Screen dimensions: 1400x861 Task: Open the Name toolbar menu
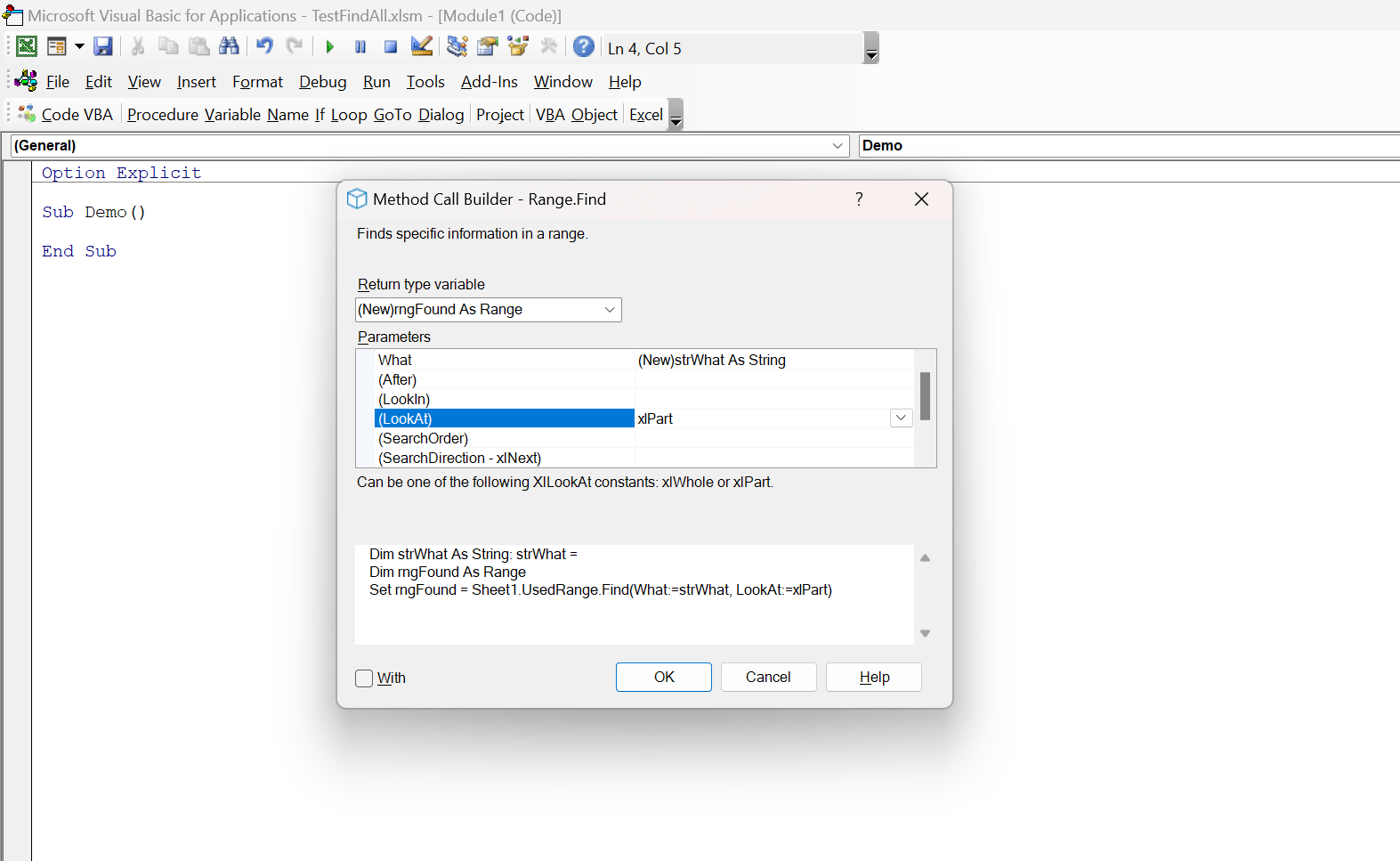pyautogui.click(x=287, y=115)
